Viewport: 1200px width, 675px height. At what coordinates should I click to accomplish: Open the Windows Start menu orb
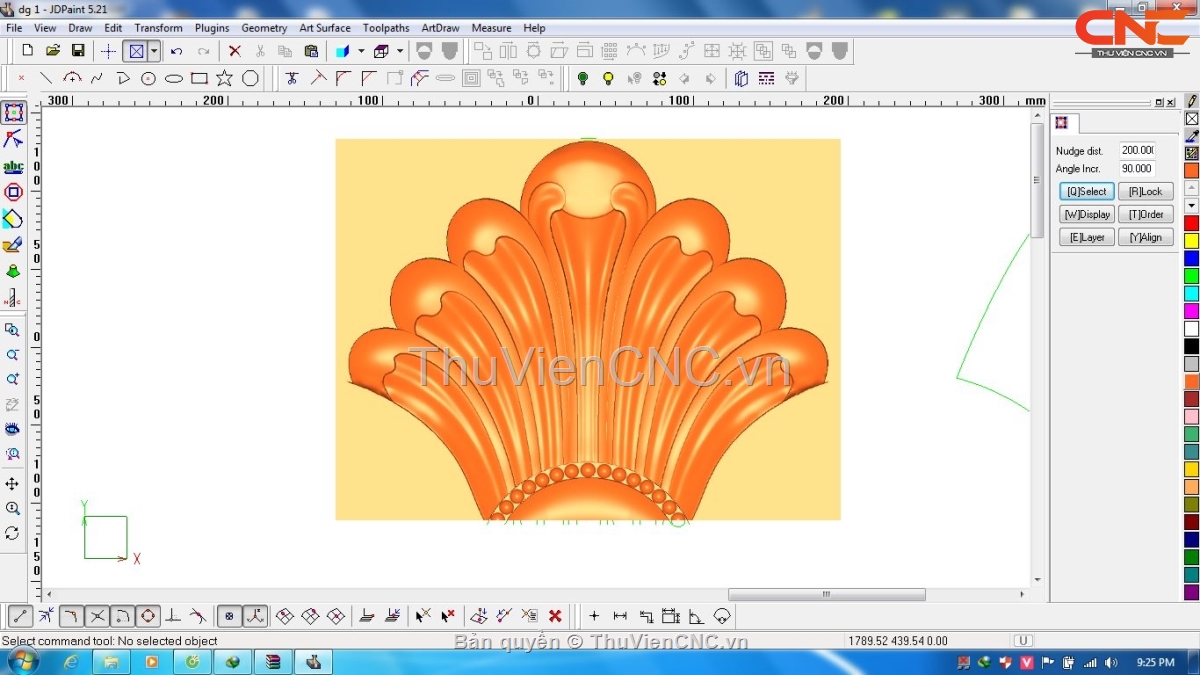pyautogui.click(x=22, y=661)
